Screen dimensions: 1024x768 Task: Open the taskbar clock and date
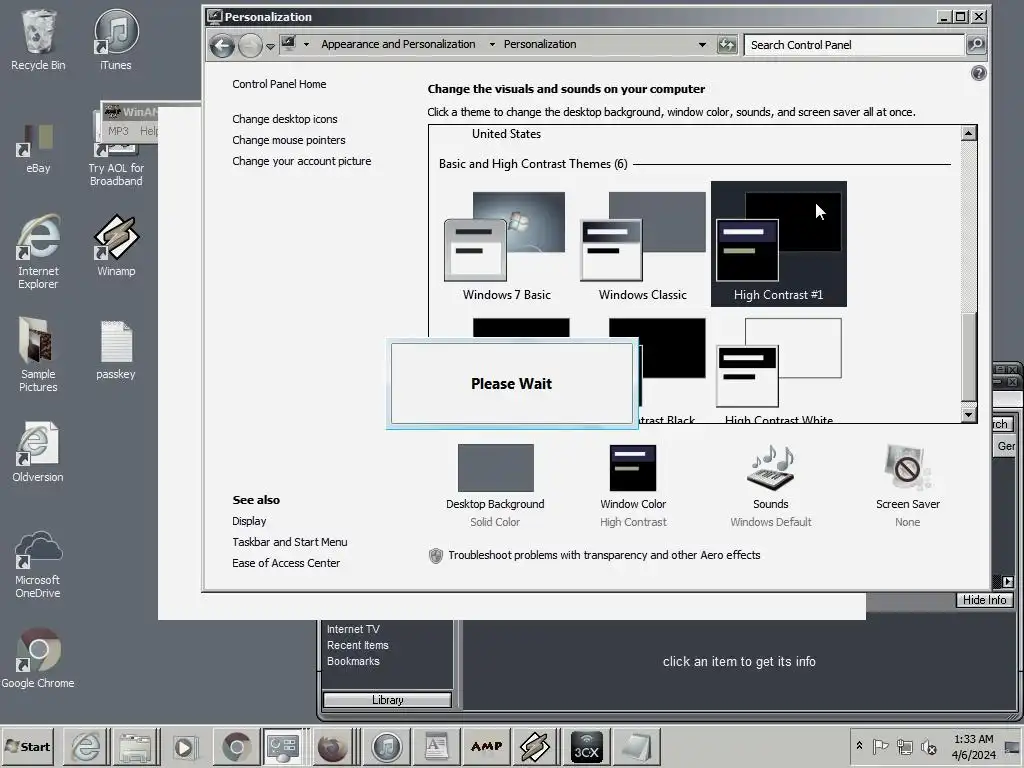[x=973, y=746]
